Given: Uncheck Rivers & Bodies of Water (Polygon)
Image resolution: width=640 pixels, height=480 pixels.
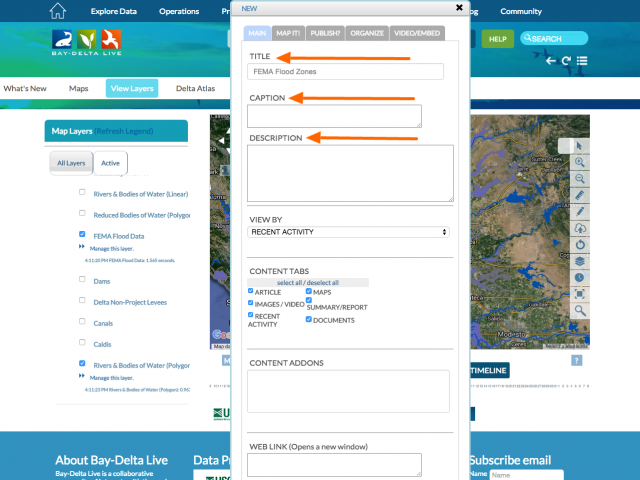Looking at the screenshot, I should point(82,363).
